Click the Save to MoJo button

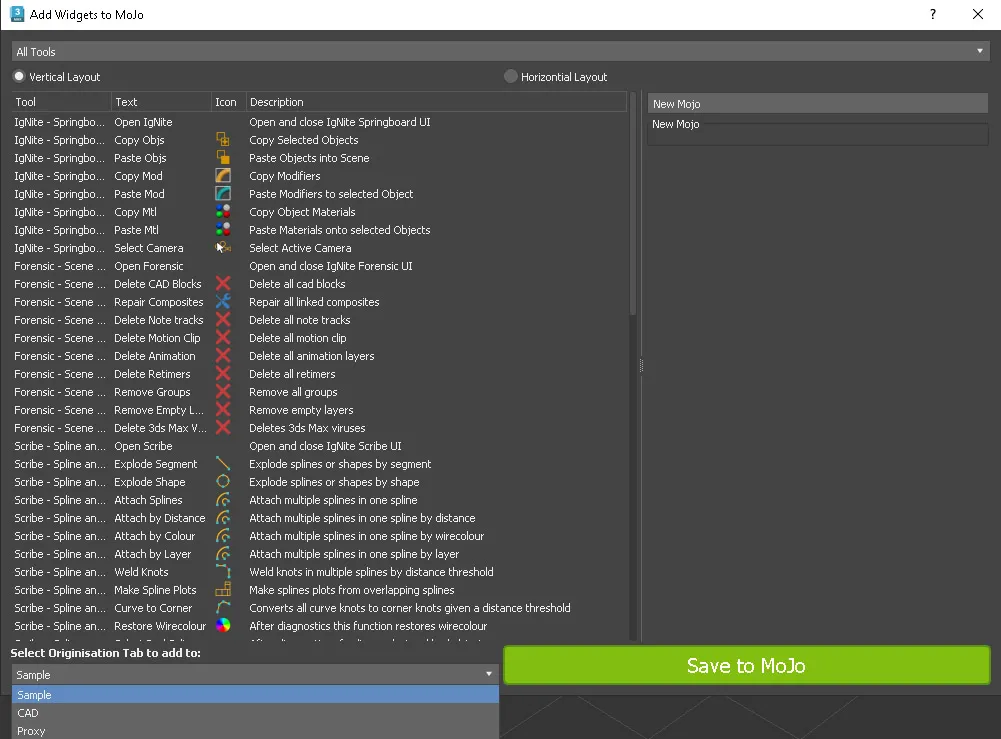tap(746, 666)
